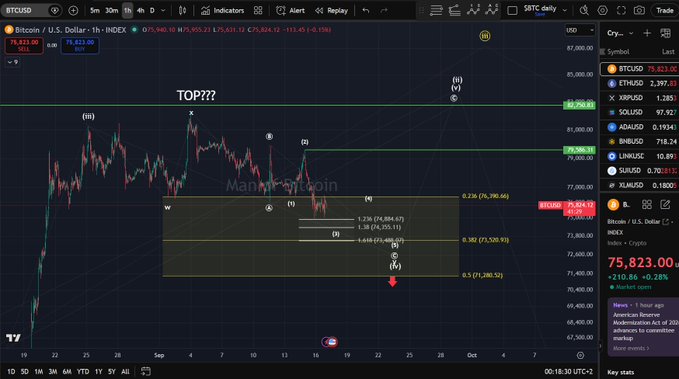Viewport: 679px width, 379px height.
Task: Add a symbol to the watchlist
Action: [x=647, y=33]
